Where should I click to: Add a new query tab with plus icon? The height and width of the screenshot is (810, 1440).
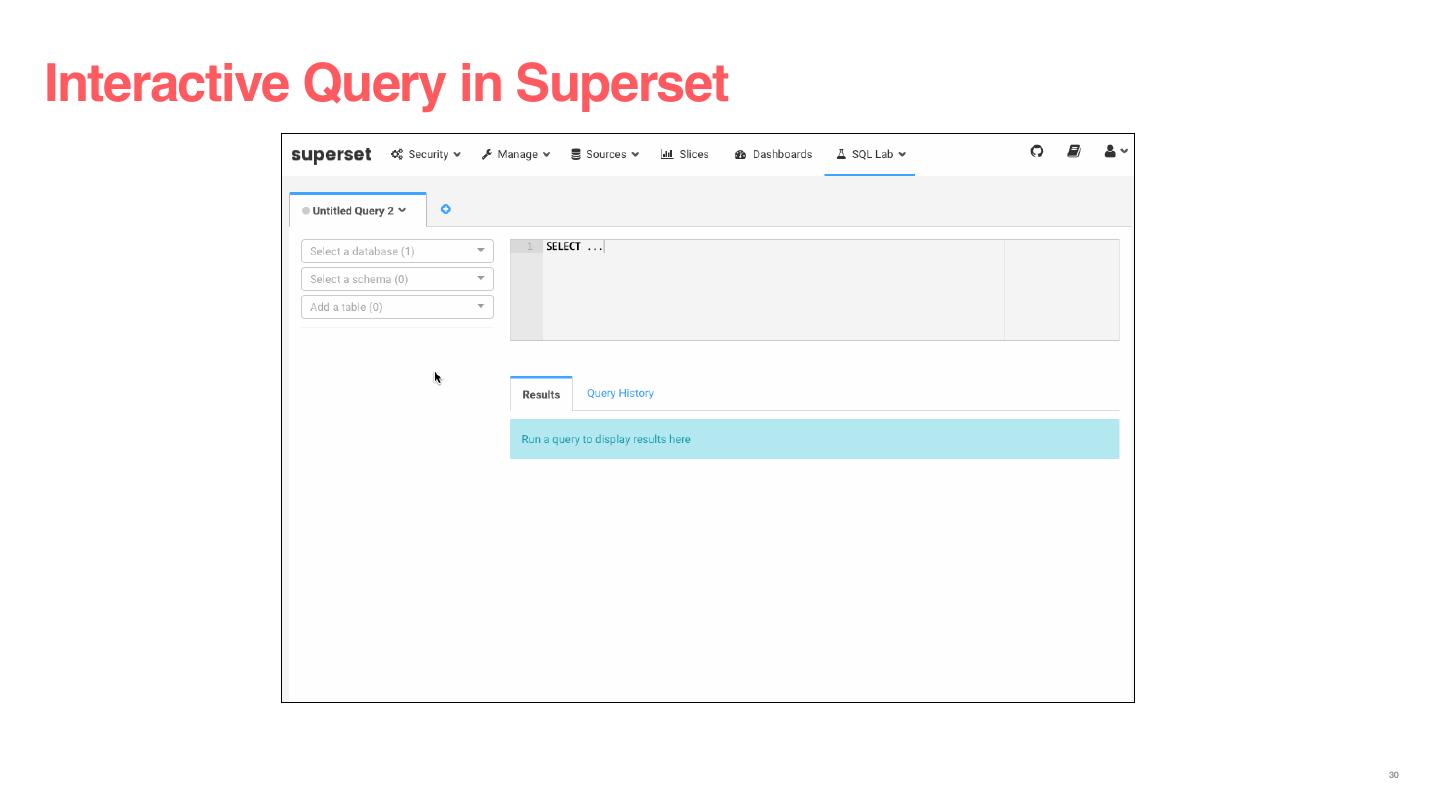pos(446,209)
